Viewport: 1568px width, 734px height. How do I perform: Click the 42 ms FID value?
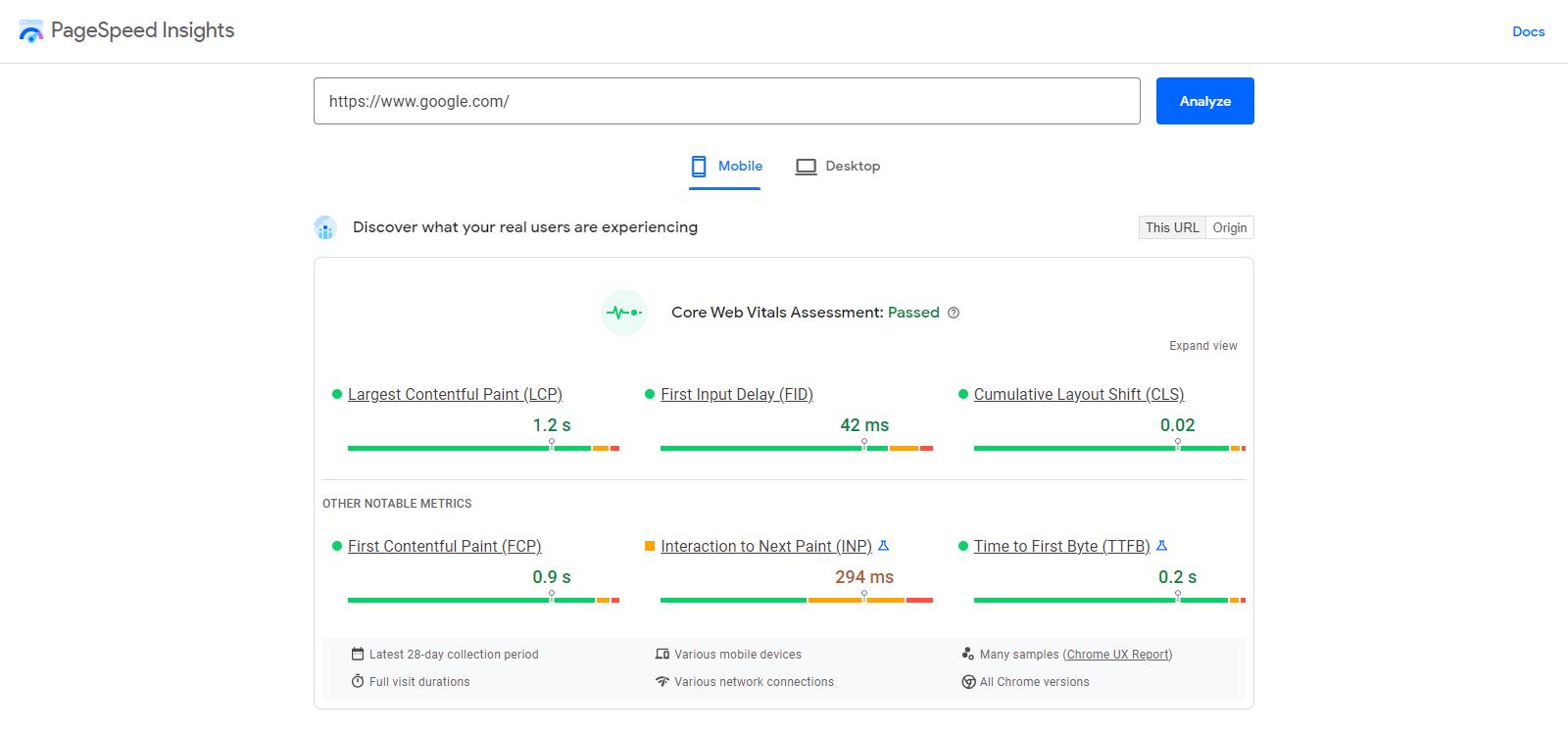tap(864, 425)
